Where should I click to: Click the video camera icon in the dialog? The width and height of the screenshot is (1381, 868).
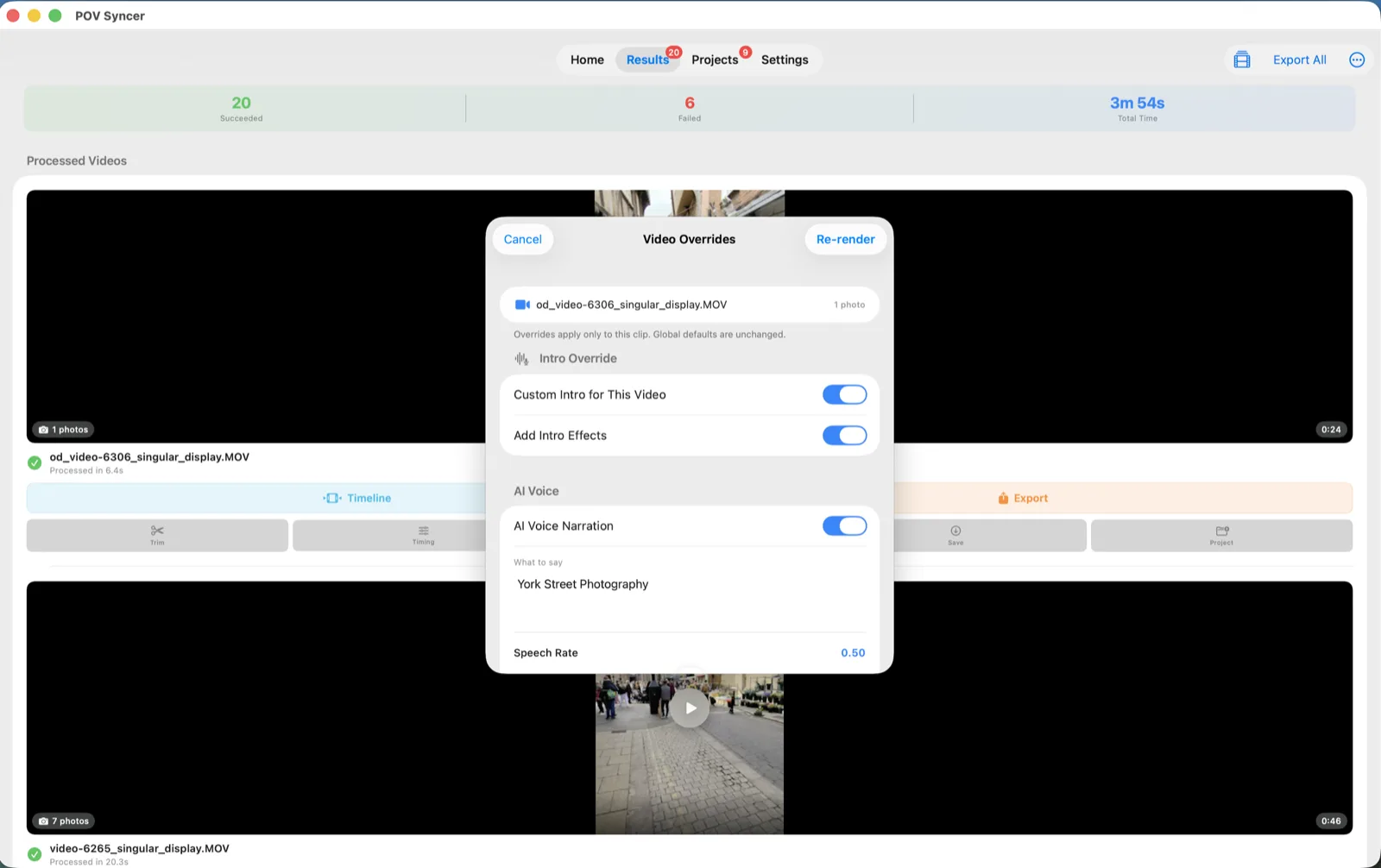(x=522, y=305)
